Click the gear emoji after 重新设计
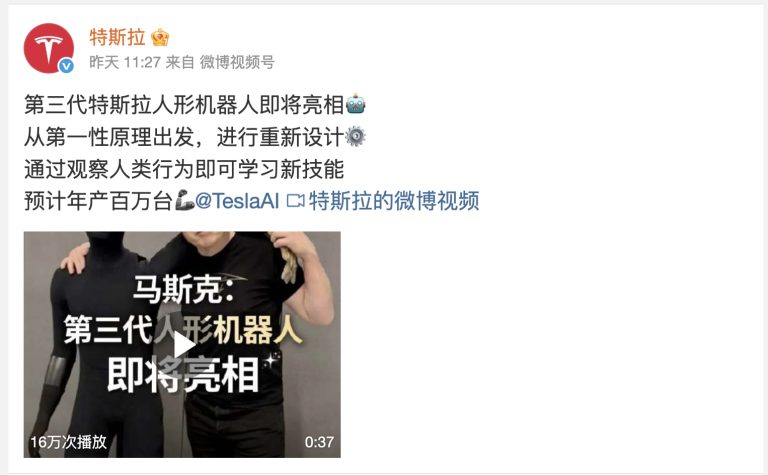 click(355, 136)
